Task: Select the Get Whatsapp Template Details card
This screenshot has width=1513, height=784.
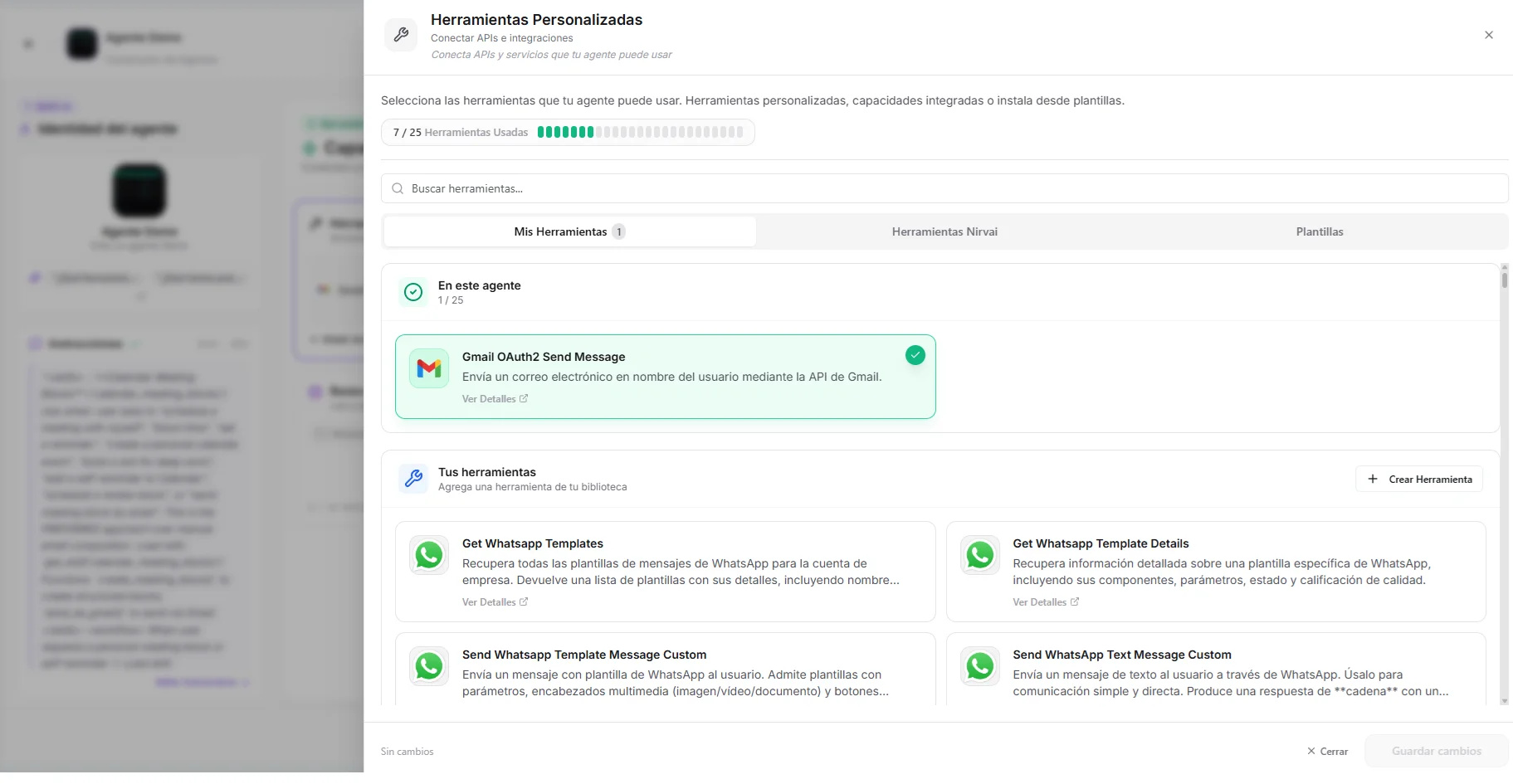Action: click(1216, 572)
